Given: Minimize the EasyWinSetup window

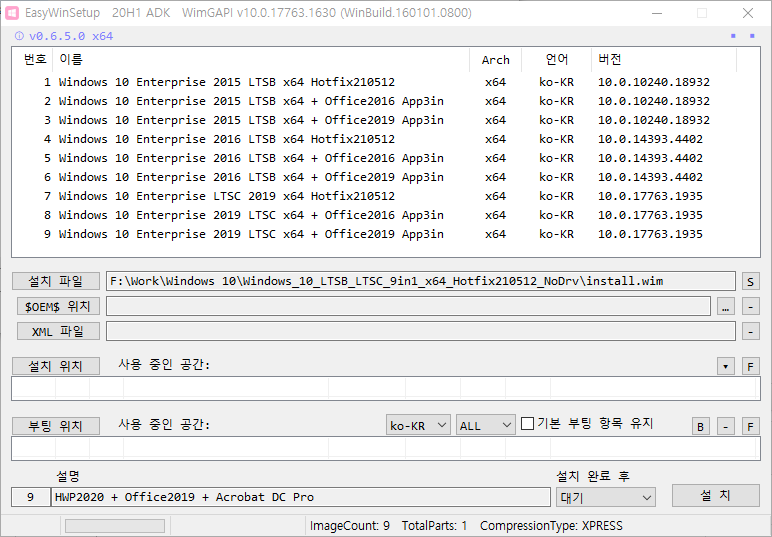Looking at the screenshot, I should click(657, 13).
